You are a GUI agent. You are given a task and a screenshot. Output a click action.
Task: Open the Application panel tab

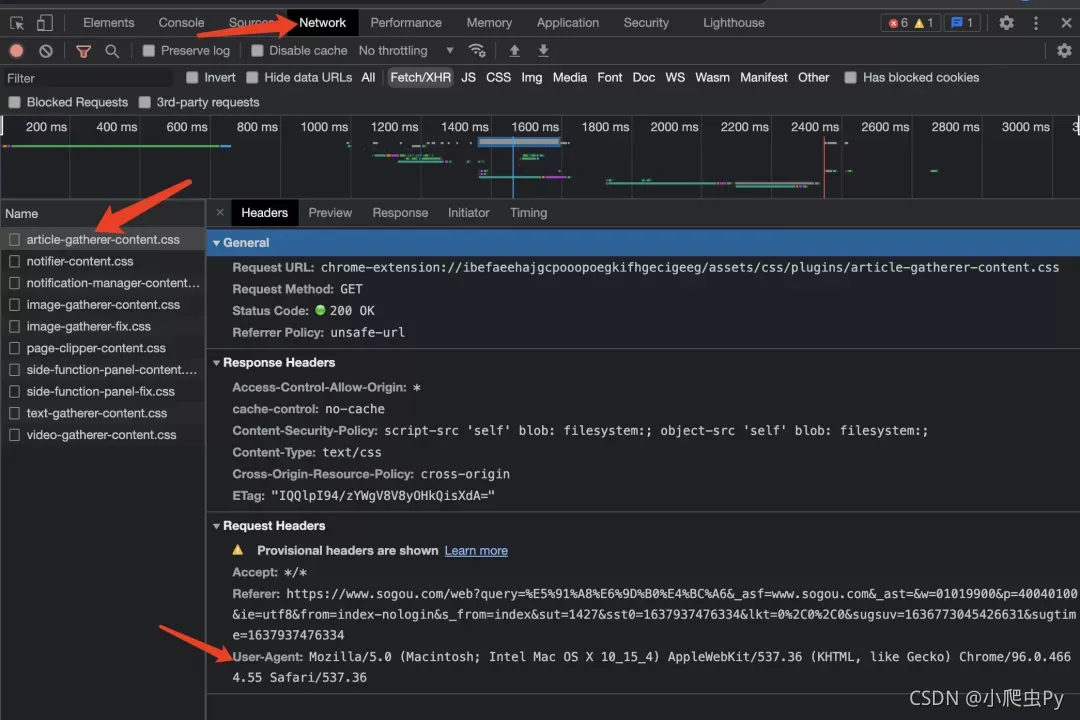[568, 23]
